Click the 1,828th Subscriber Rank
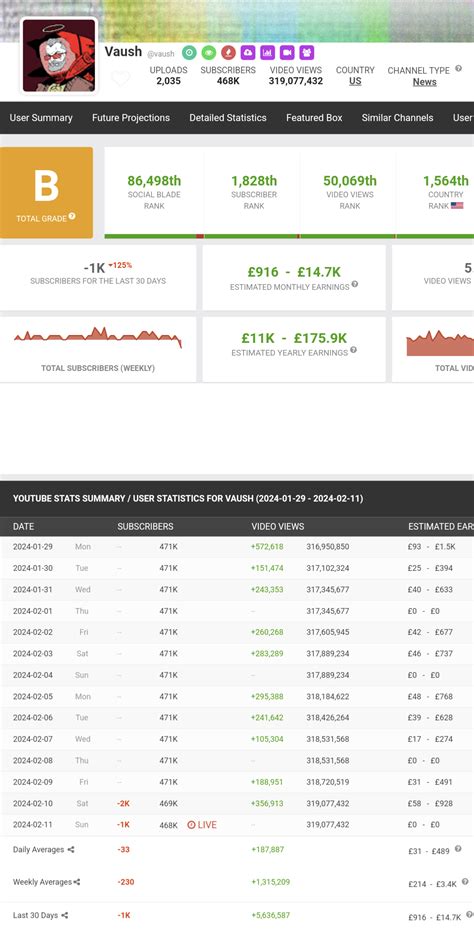The height and width of the screenshot is (930, 474). click(254, 180)
